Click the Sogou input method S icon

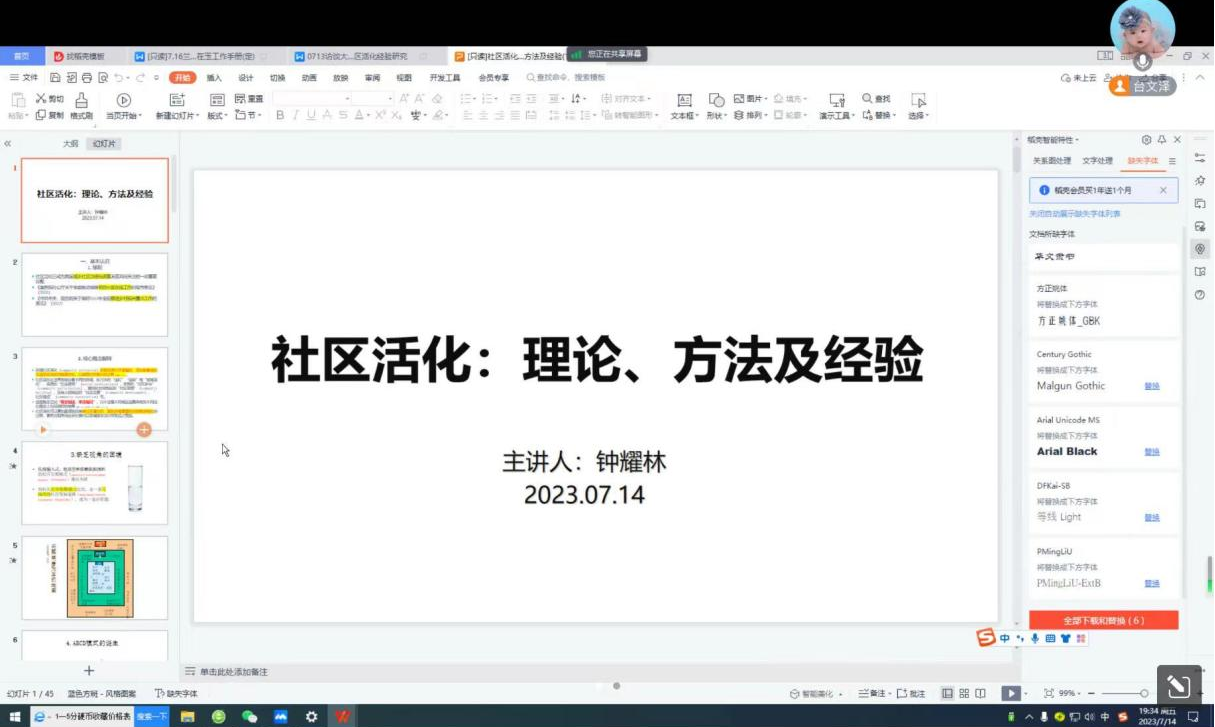[x=986, y=638]
